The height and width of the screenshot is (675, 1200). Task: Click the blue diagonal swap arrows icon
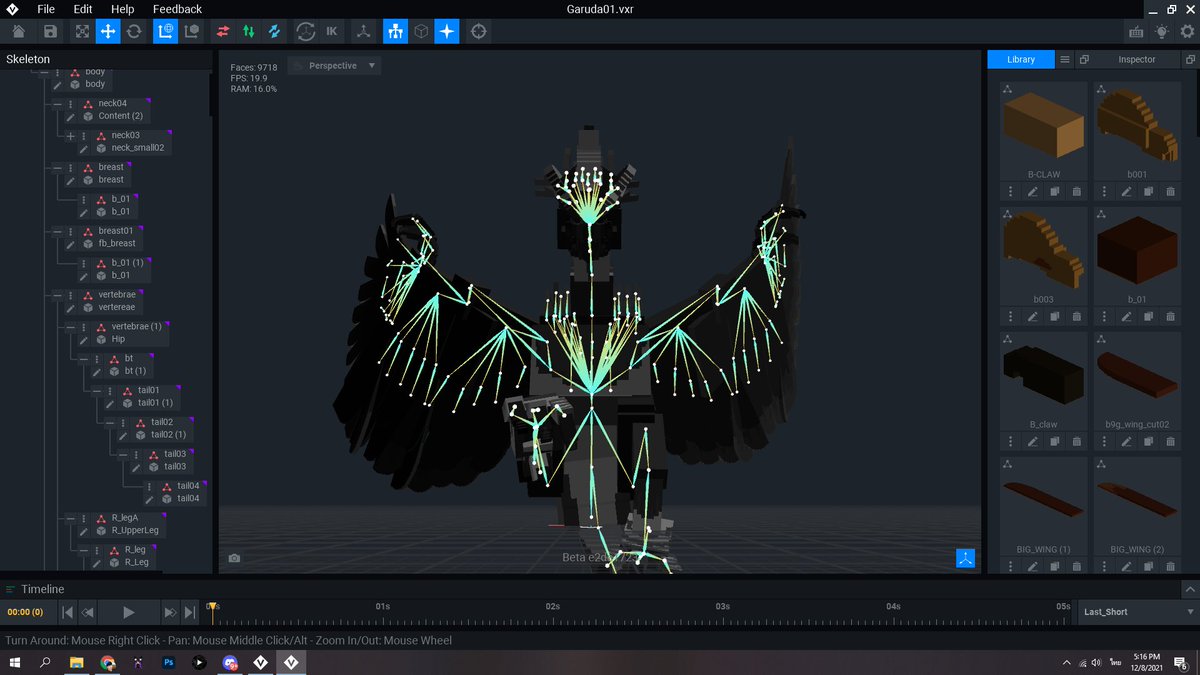click(x=274, y=32)
